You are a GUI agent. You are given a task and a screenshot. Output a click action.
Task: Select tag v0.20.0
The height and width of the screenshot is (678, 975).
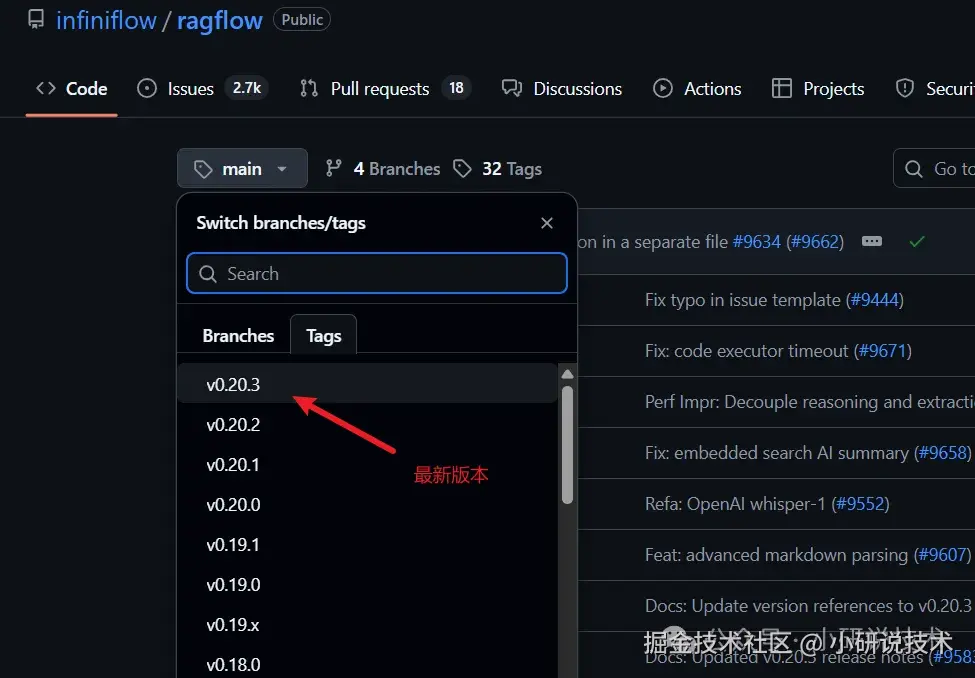point(367,504)
